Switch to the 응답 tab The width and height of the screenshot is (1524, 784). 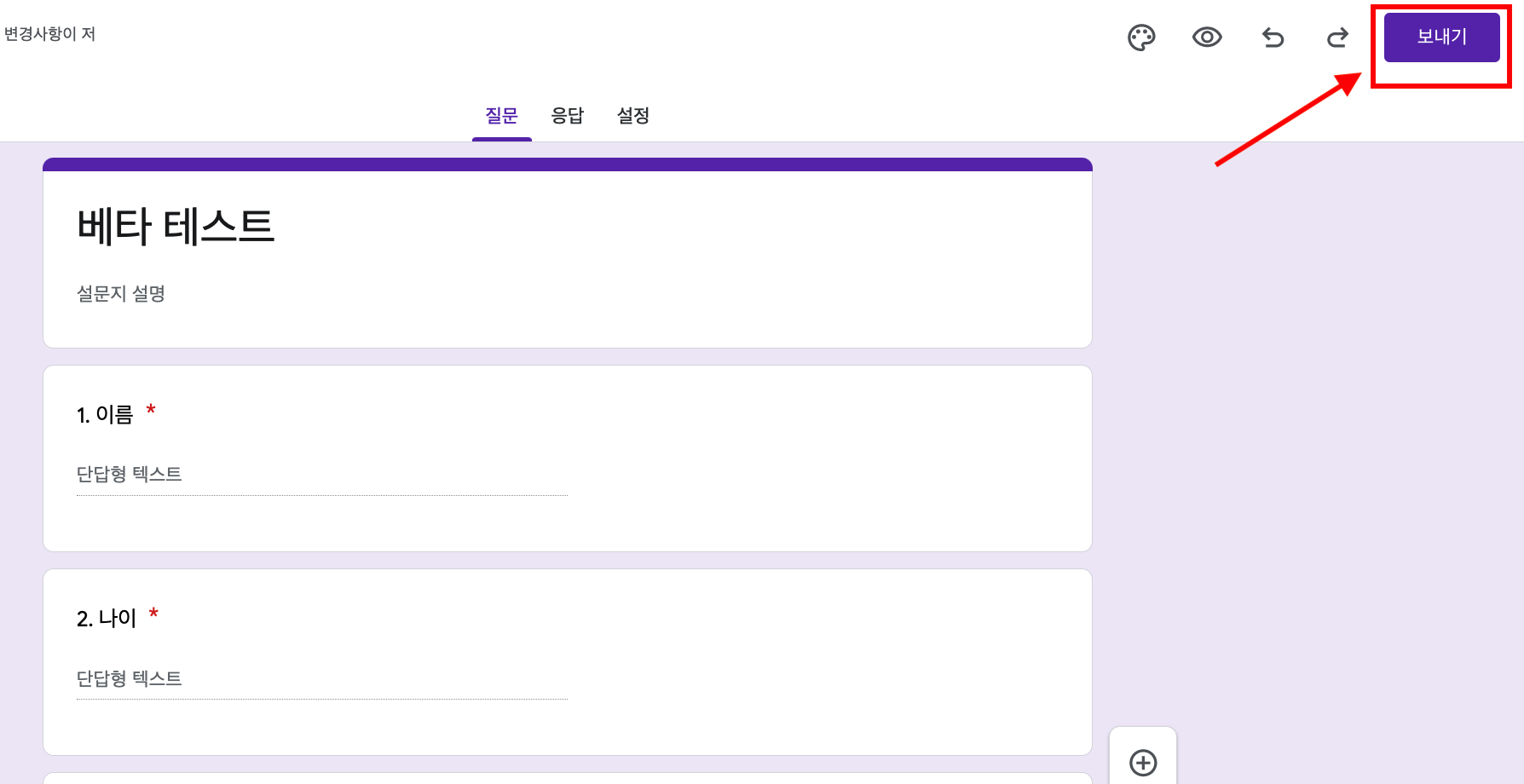[568, 116]
